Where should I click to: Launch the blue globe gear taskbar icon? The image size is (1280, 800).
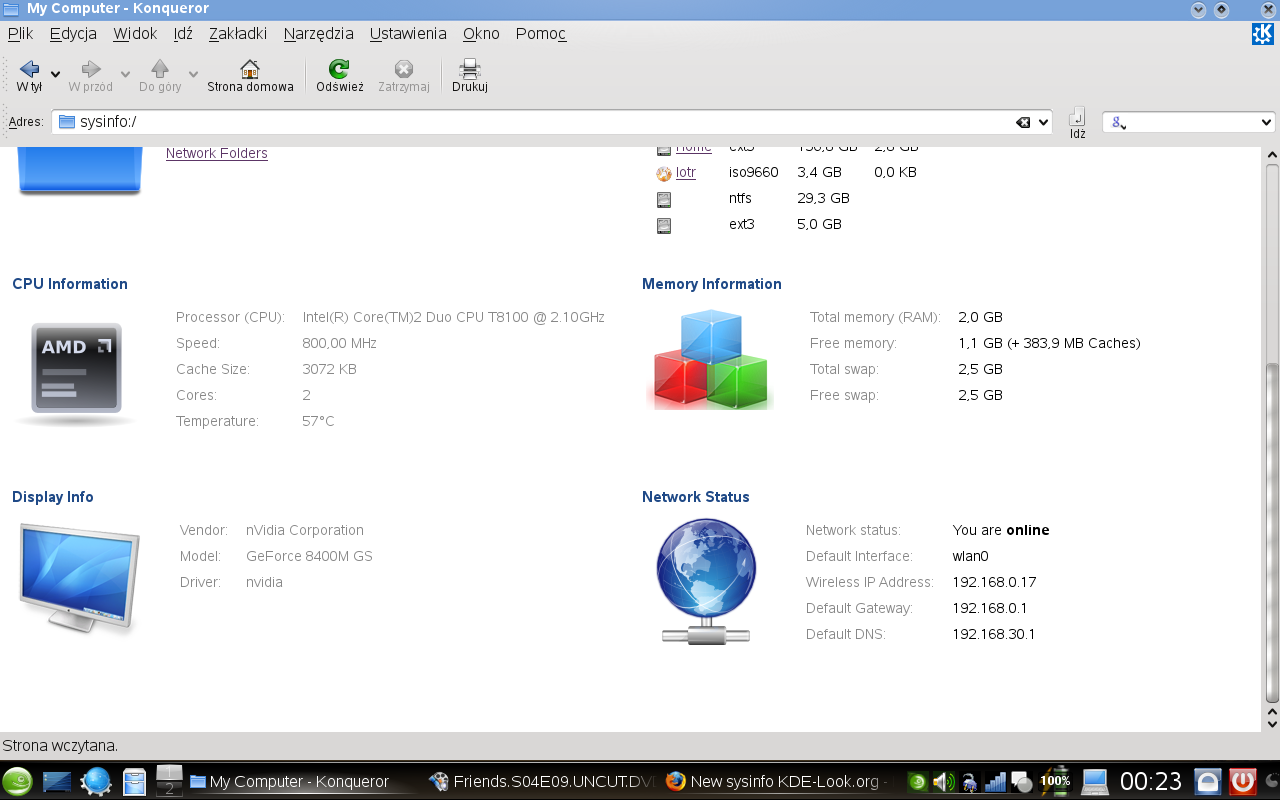coord(96,781)
